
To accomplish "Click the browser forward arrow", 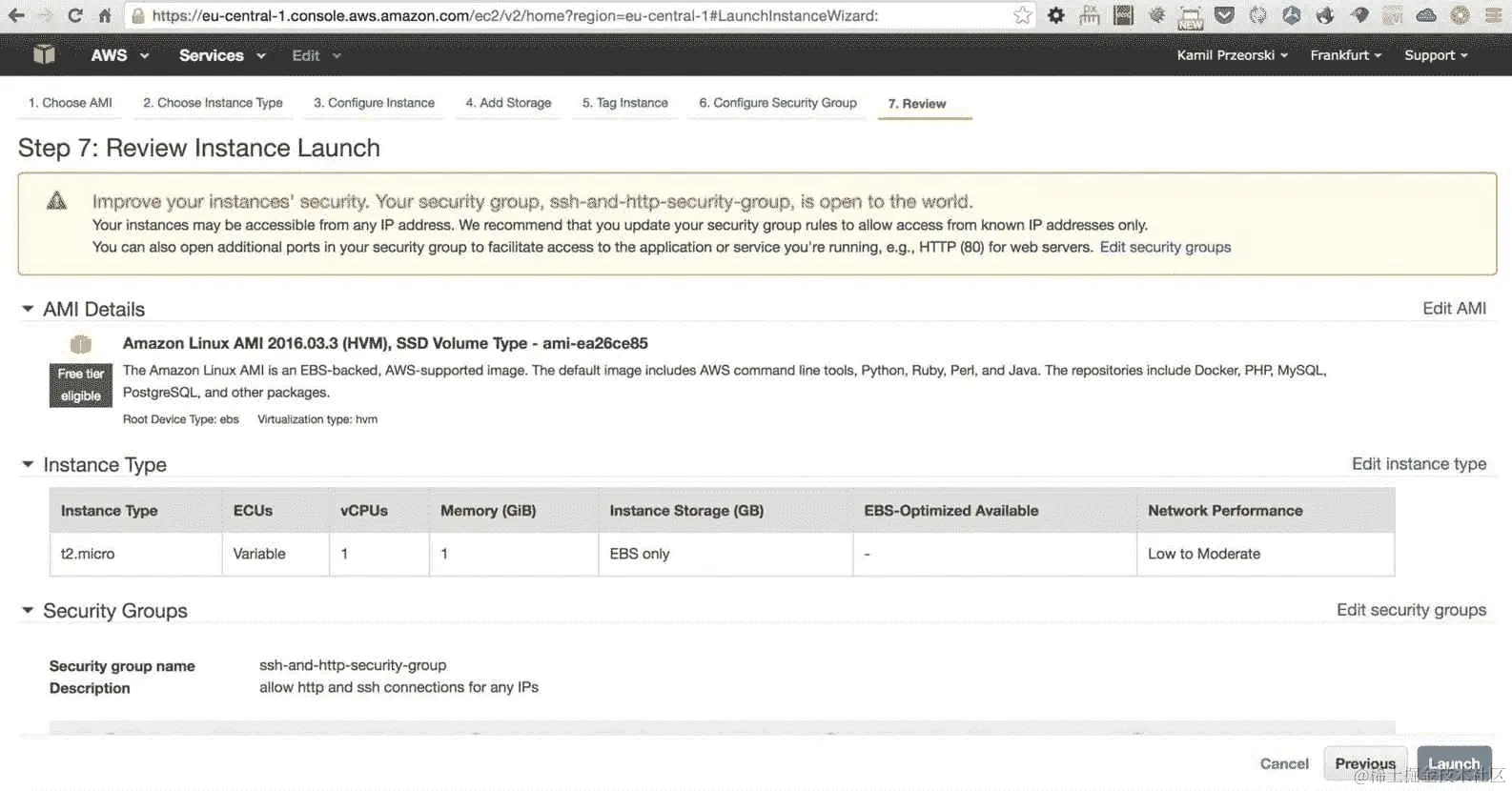I will pos(44,15).
